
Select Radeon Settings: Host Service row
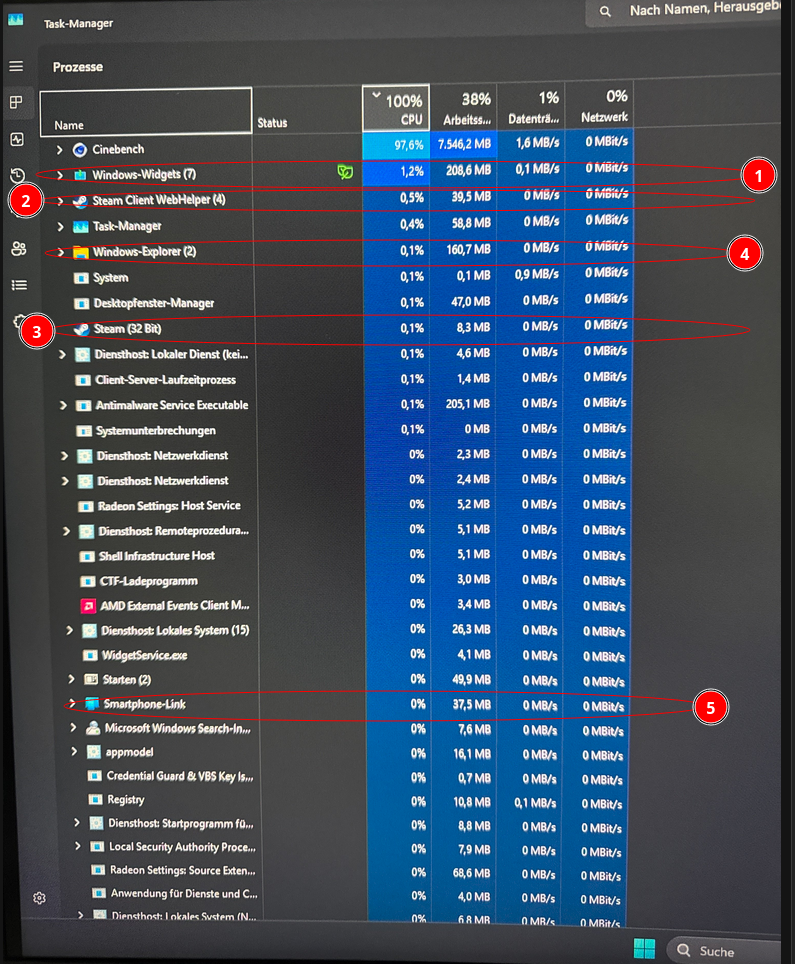click(339, 506)
